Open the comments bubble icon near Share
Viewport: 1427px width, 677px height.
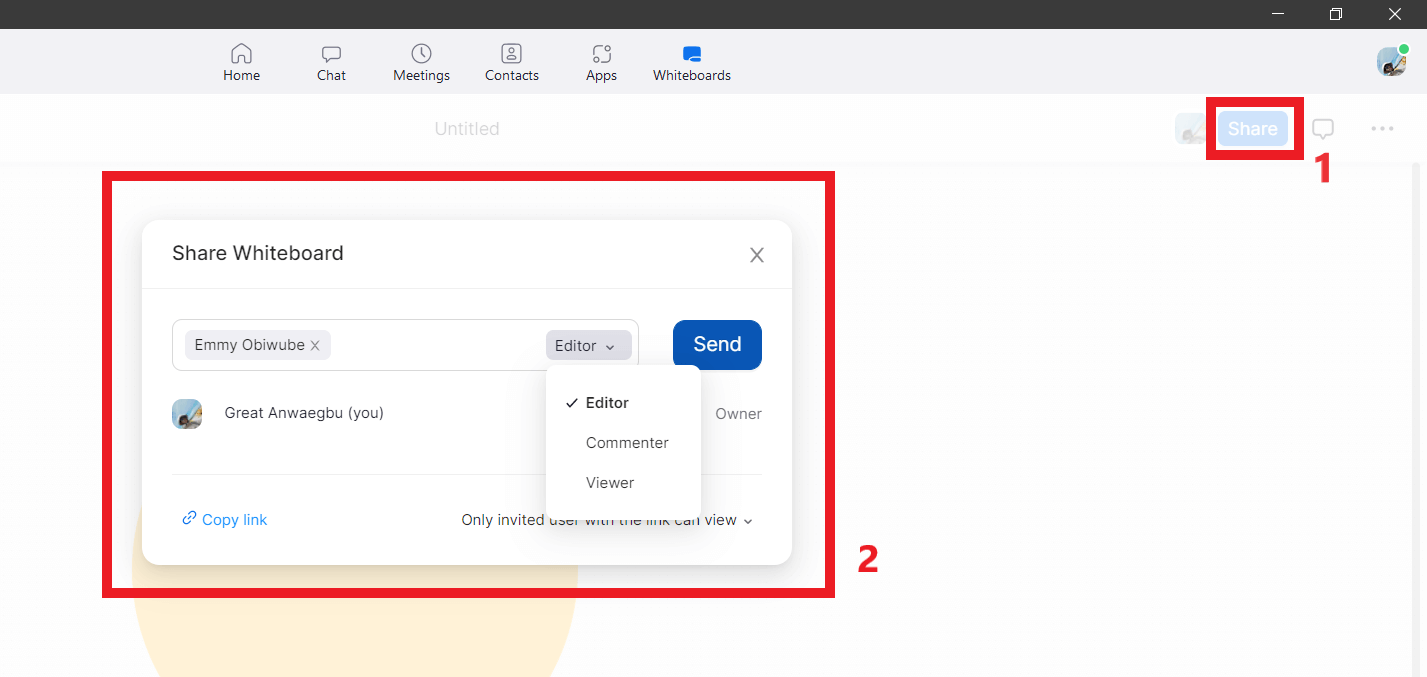point(1322,128)
